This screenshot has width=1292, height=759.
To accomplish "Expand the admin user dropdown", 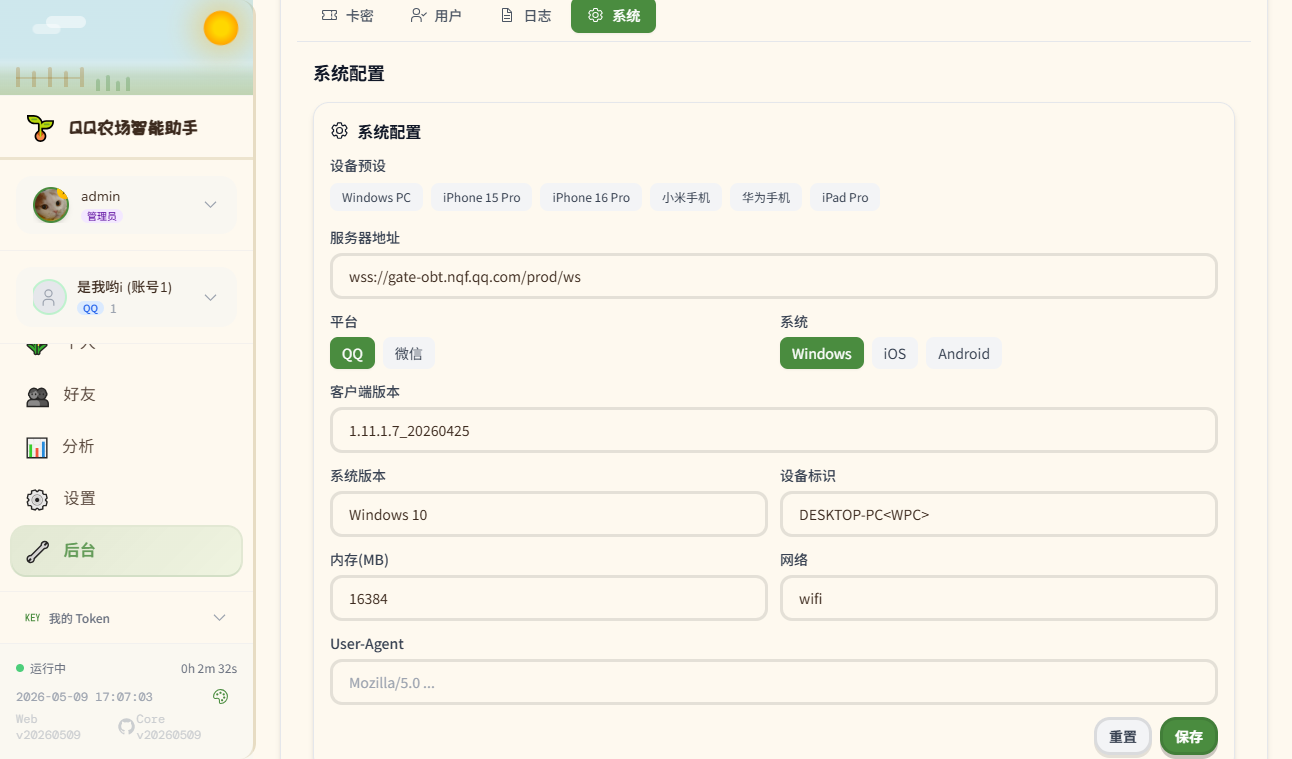I will 211,205.
